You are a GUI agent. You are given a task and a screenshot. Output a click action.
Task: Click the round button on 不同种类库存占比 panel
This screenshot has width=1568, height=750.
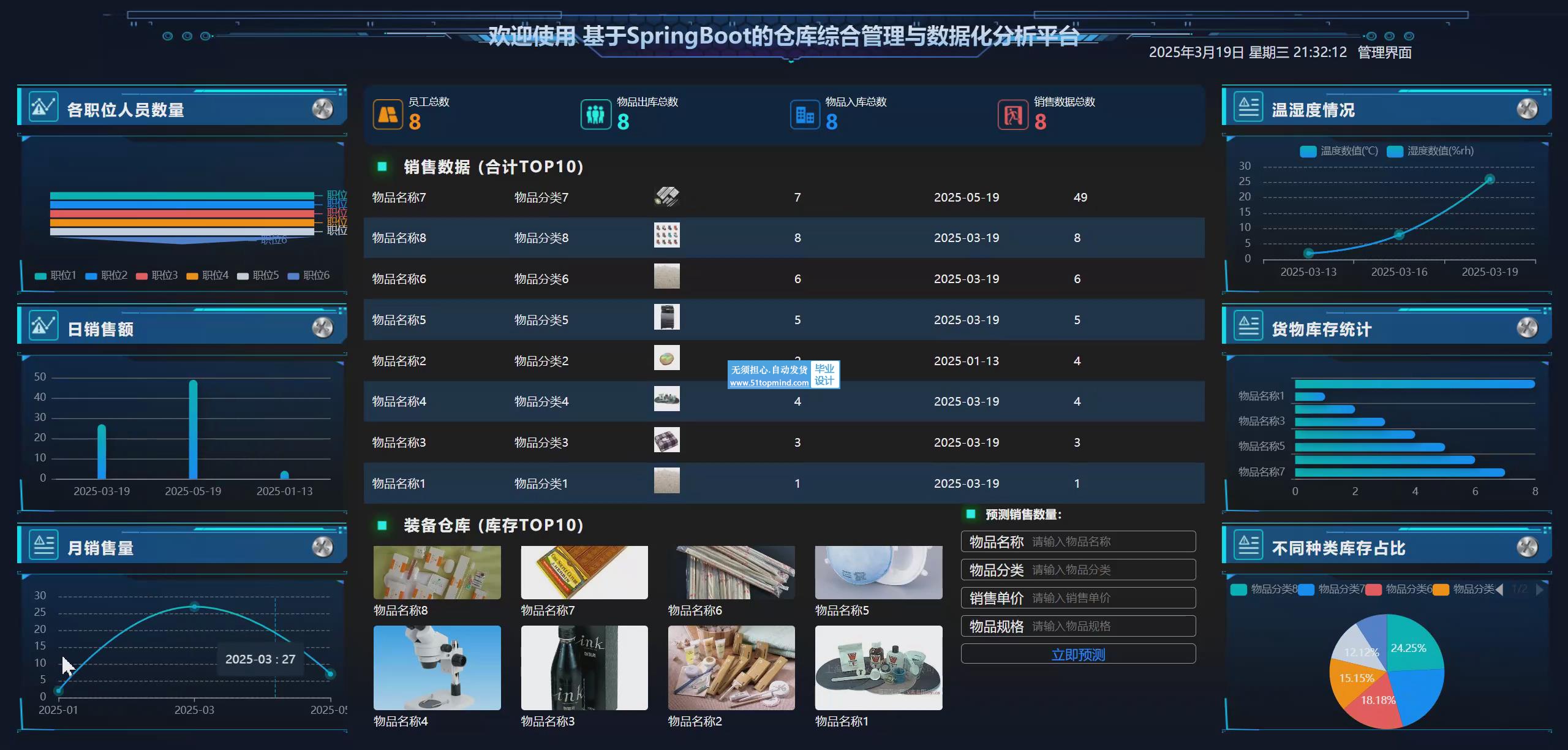pyautogui.click(x=1527, y=547)
